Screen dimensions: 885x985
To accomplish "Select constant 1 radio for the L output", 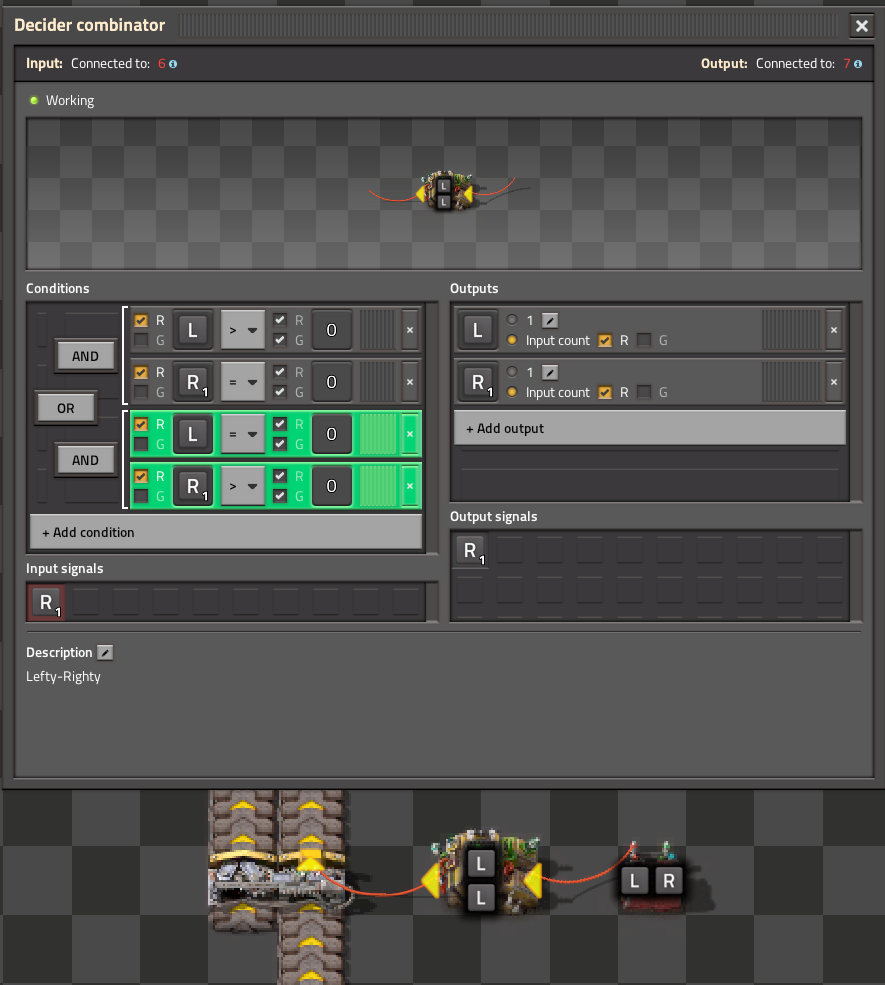I will pos(512,320).
